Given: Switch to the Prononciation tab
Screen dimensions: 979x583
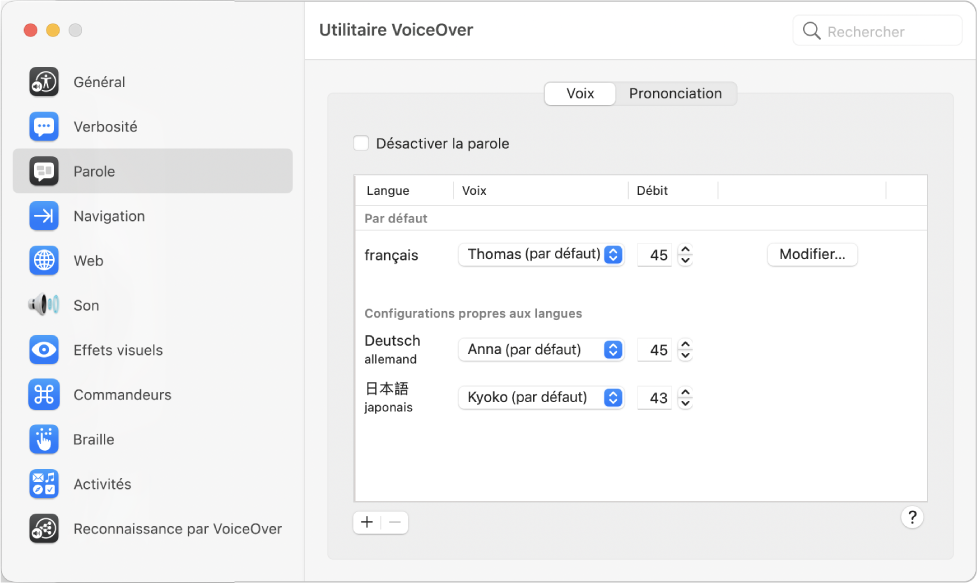Looking at the screenshot, I should (x=676, y=94).
